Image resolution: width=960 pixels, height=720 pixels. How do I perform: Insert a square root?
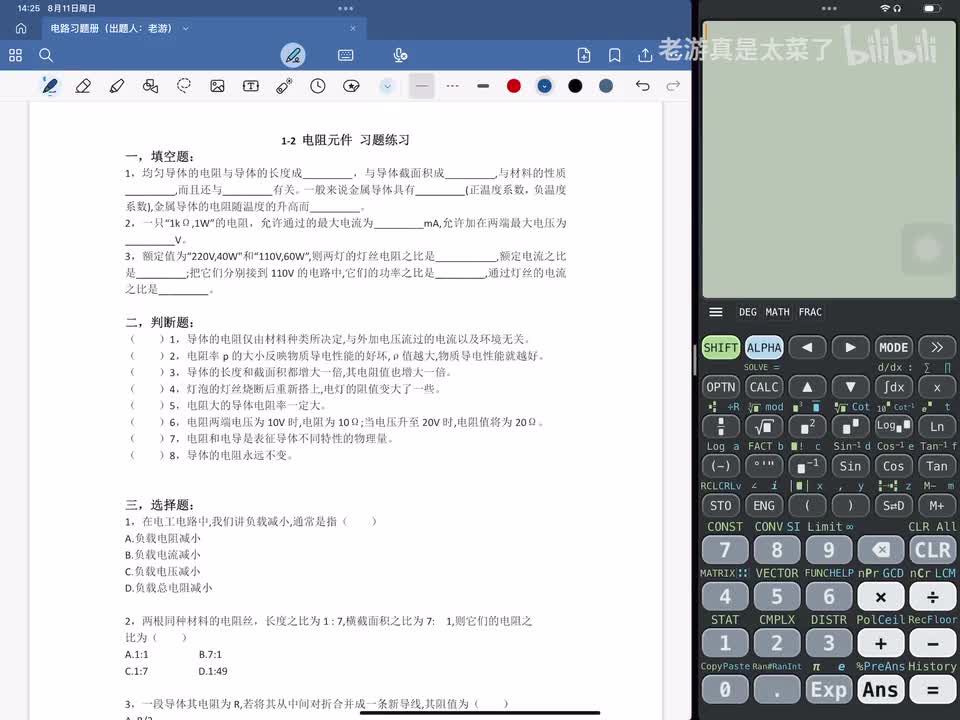click(764, 427)
